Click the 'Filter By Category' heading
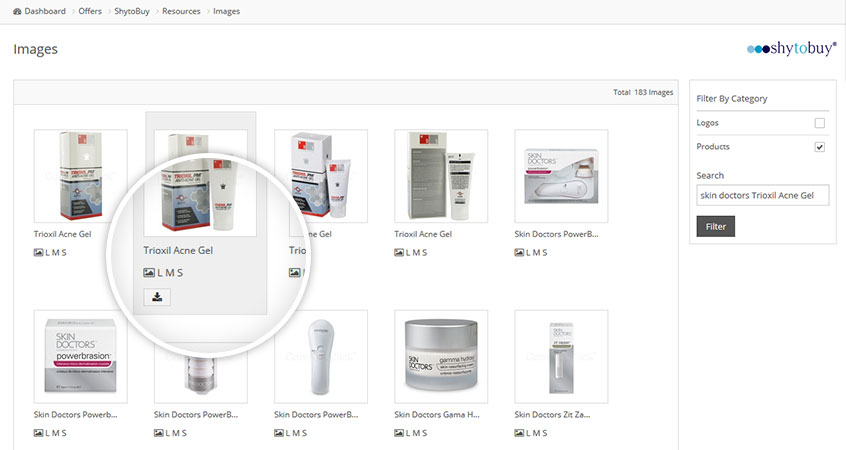 point(732,99)
